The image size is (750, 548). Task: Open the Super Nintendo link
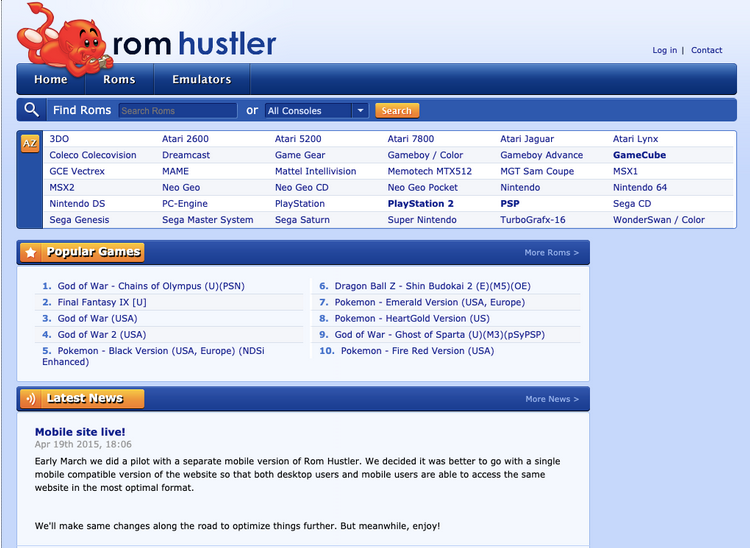(422, 220)
